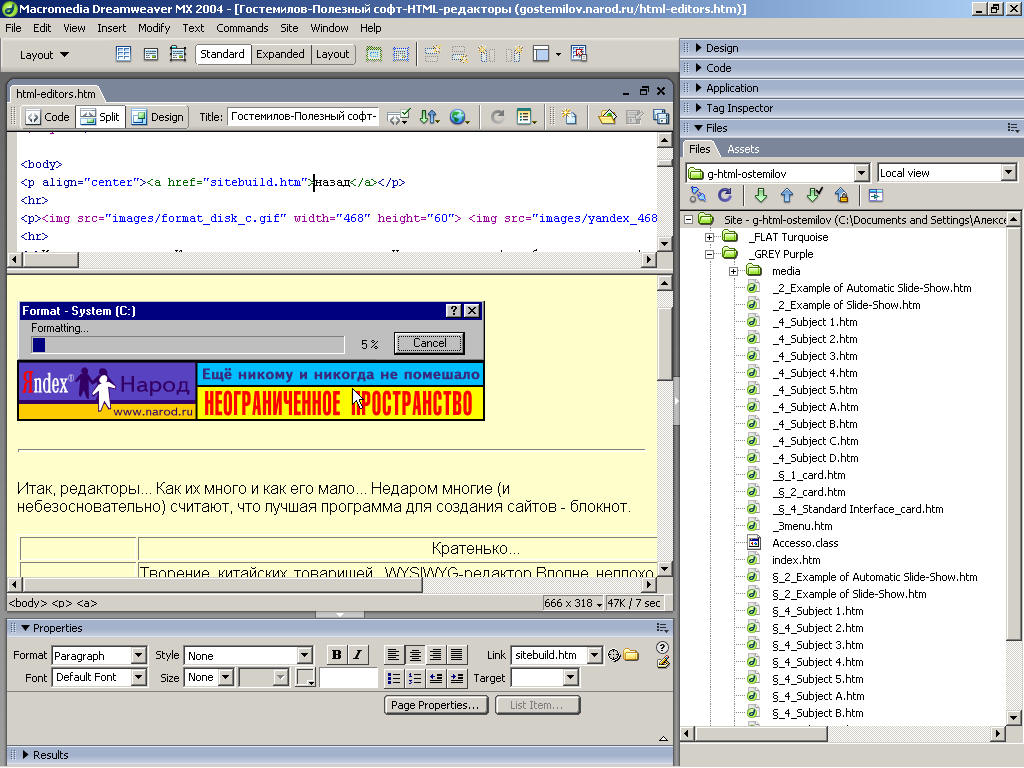Image resolution: width=1024 pixels, height=768 pixels.
Task: Apply Italic formatting in Properties
Action: (357, 654)
